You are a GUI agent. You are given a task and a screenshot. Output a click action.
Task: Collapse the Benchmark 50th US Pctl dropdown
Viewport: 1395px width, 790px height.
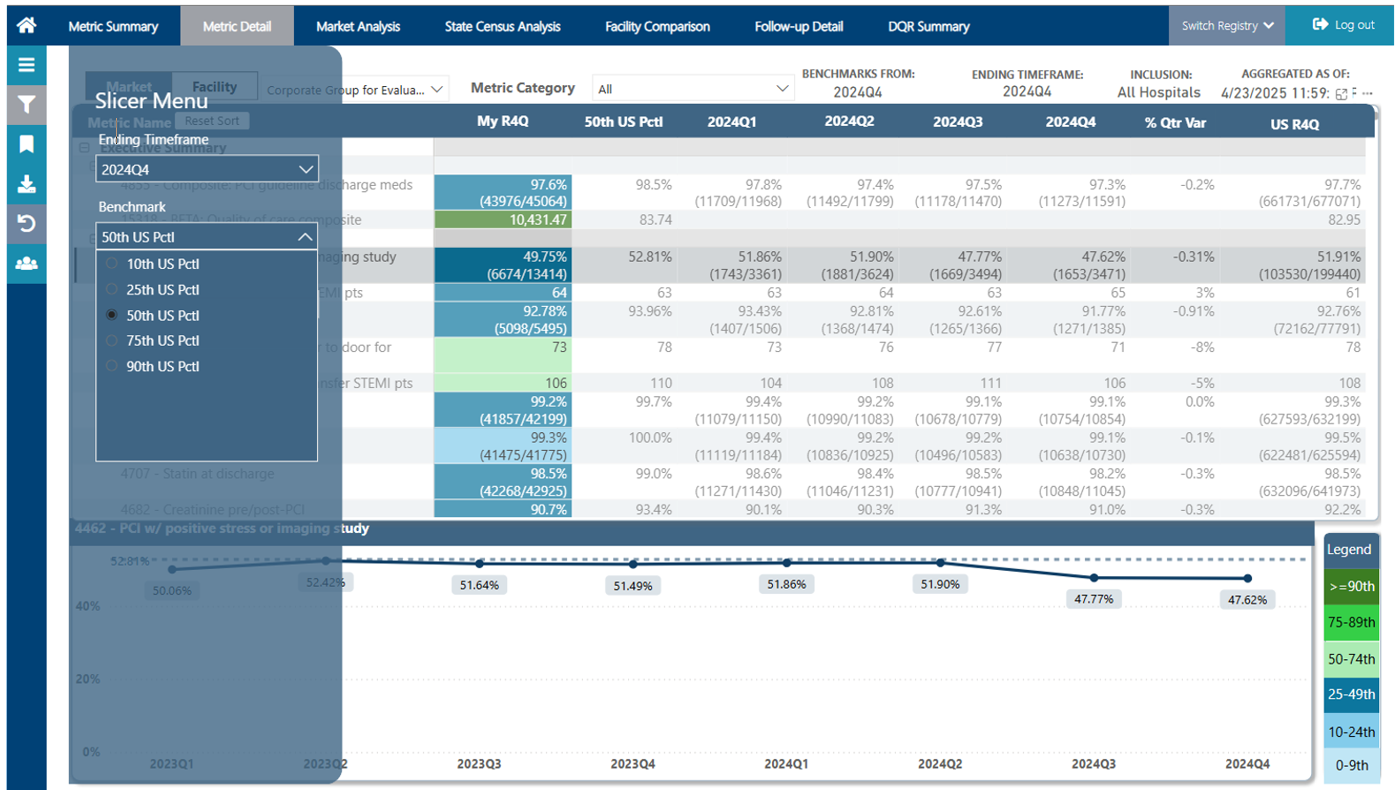tap(207, 237)
